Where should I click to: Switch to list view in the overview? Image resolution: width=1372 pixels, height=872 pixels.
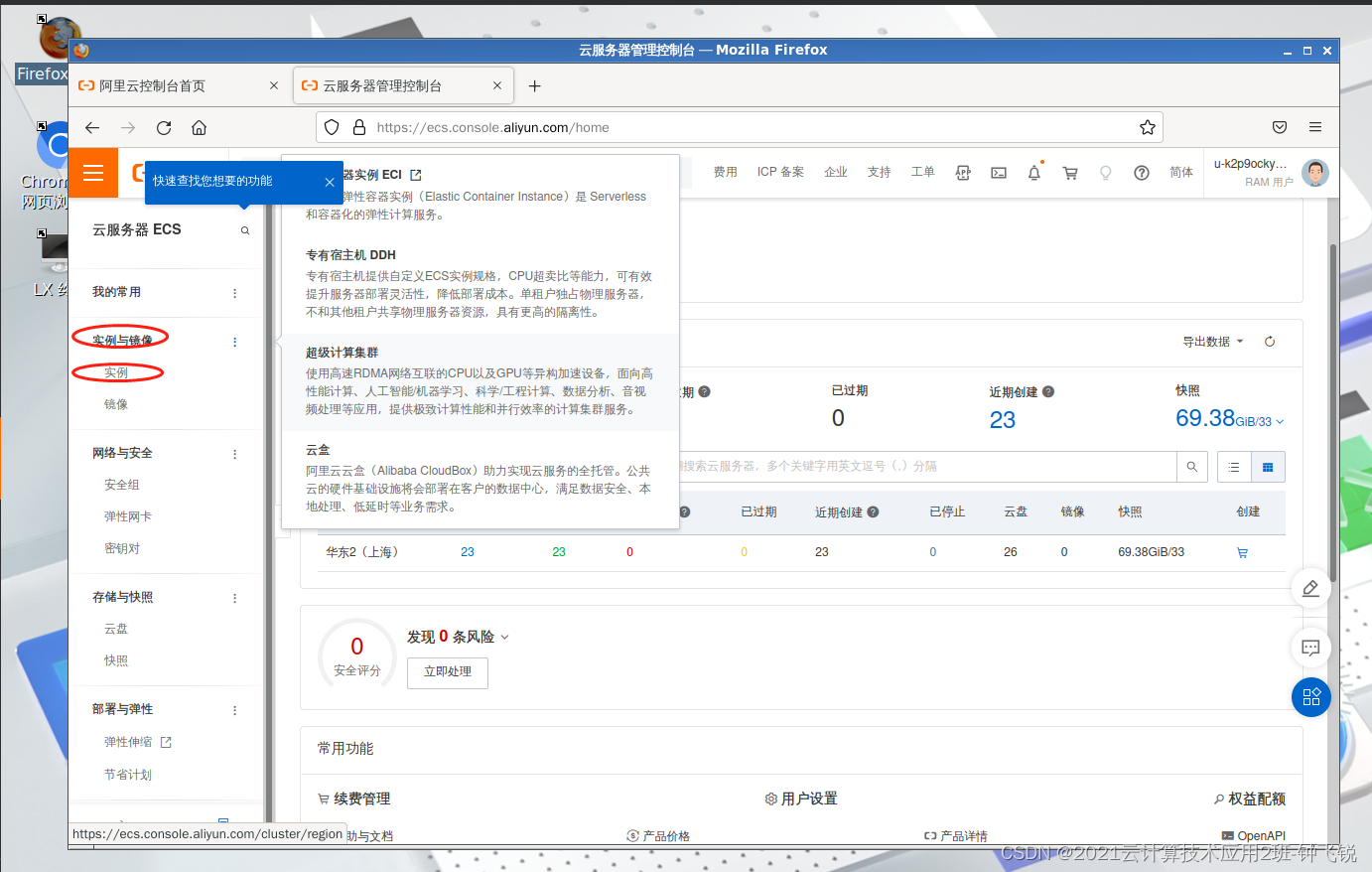tap(1234, 467)
